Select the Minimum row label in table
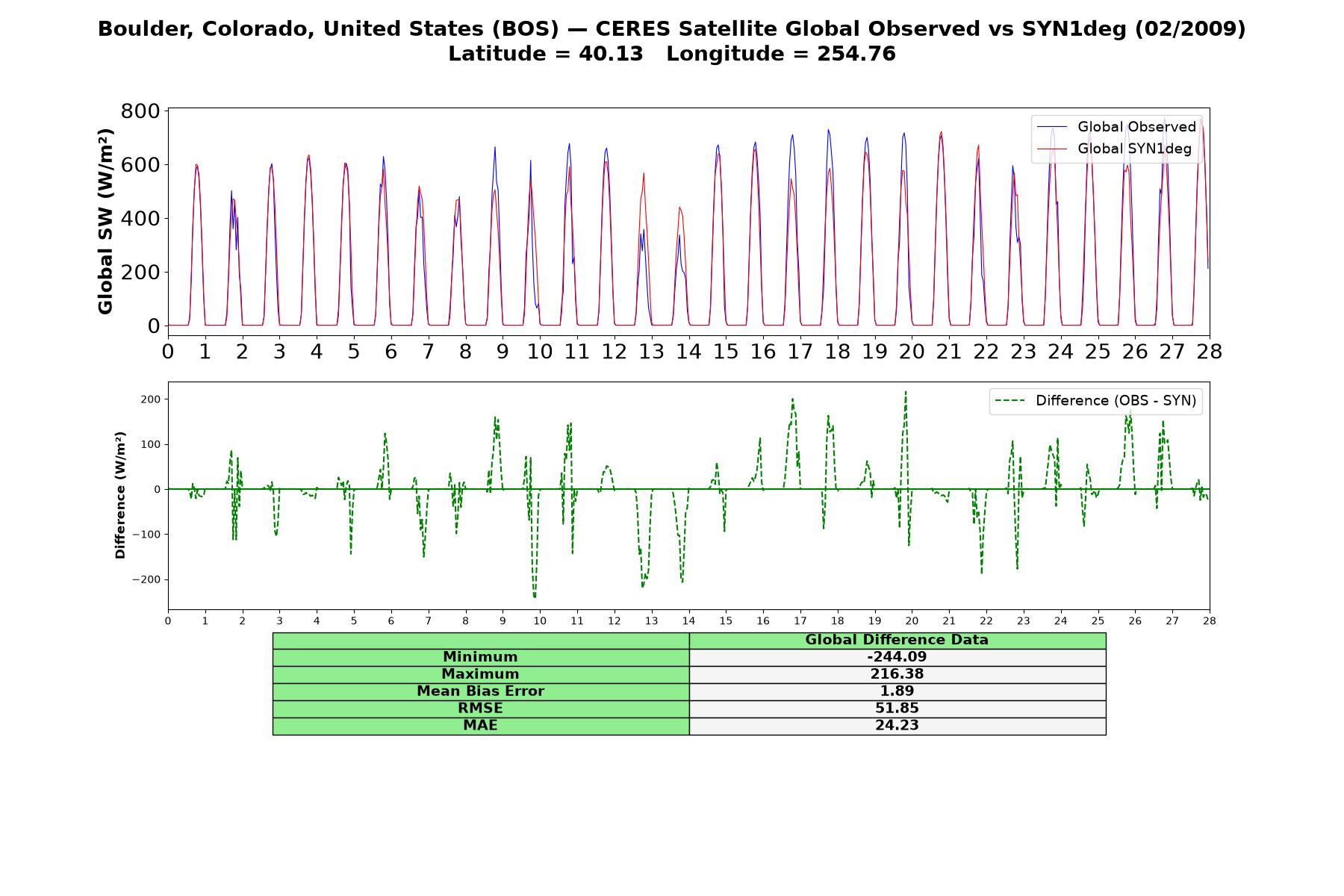 481,657
